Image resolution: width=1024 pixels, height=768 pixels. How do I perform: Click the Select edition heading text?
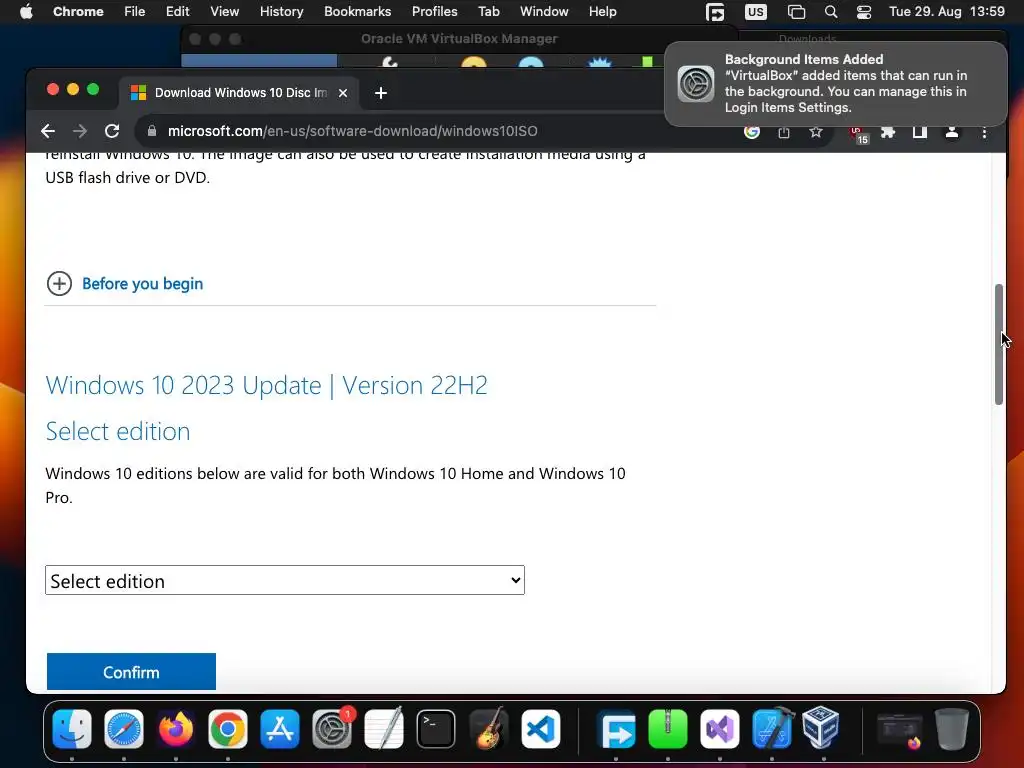pos(118,432)
